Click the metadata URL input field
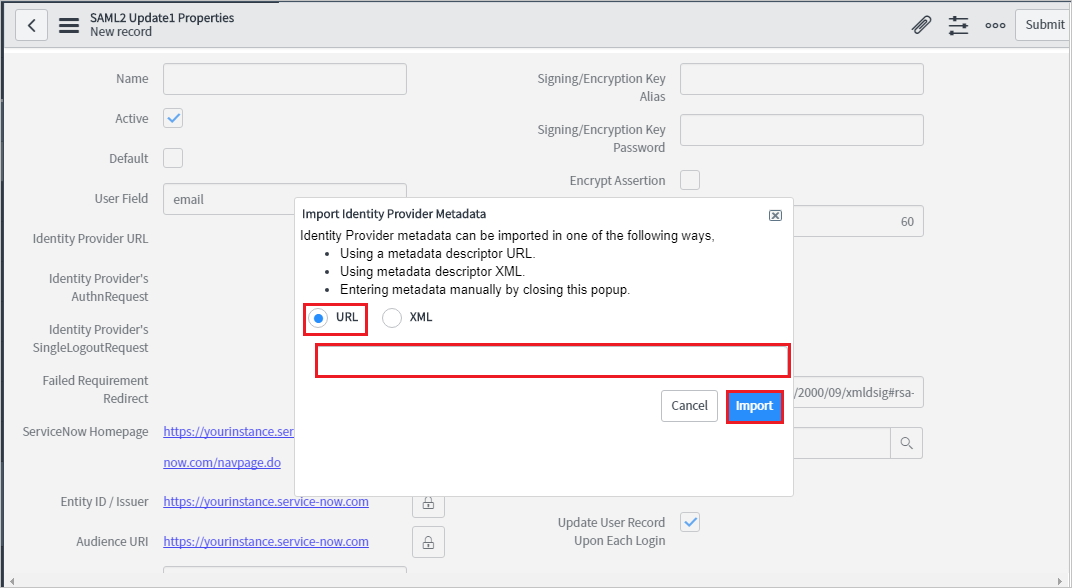 [x=552, y=360]
